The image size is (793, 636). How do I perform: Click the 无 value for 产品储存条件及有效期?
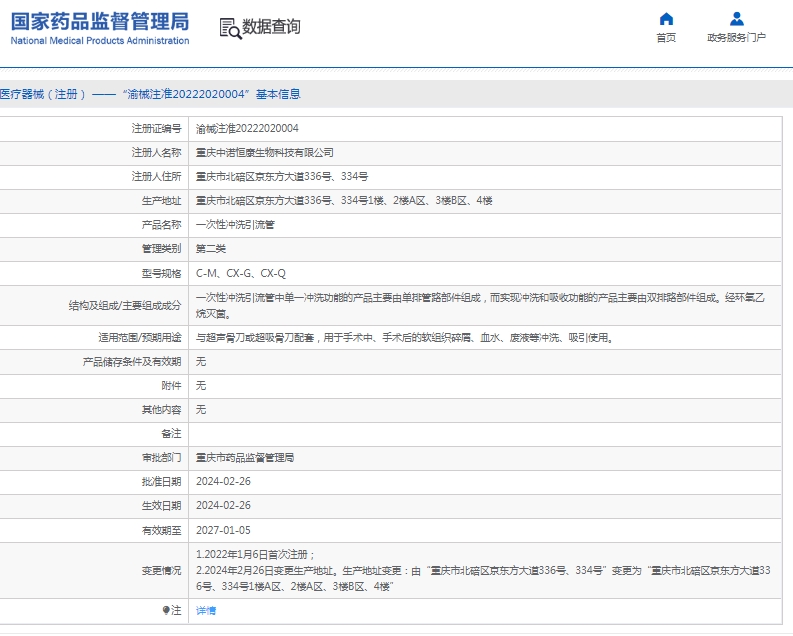(x=201, y=361)
